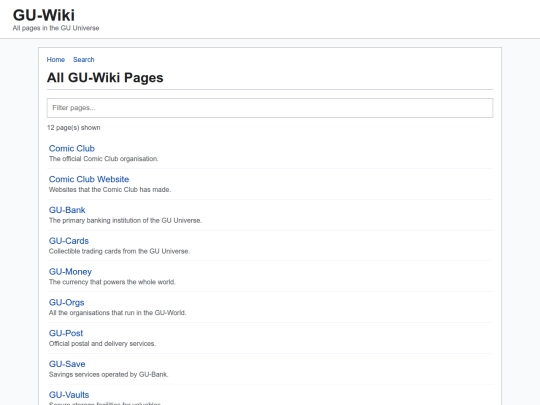Click the 'All GU-Wiki Pages' heading

coord(105,77)
